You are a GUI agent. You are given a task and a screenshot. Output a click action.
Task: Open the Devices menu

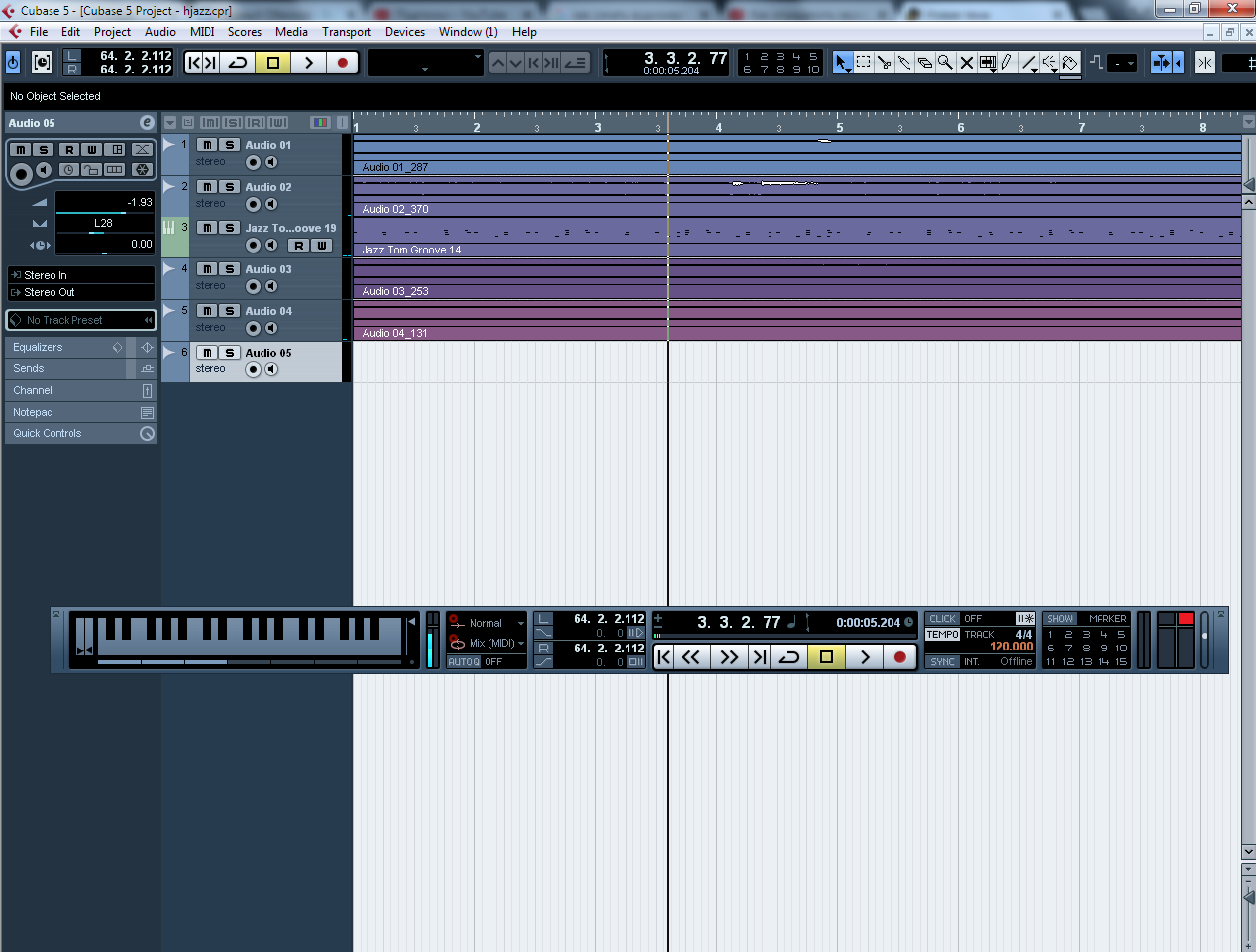tap(405, 32)
